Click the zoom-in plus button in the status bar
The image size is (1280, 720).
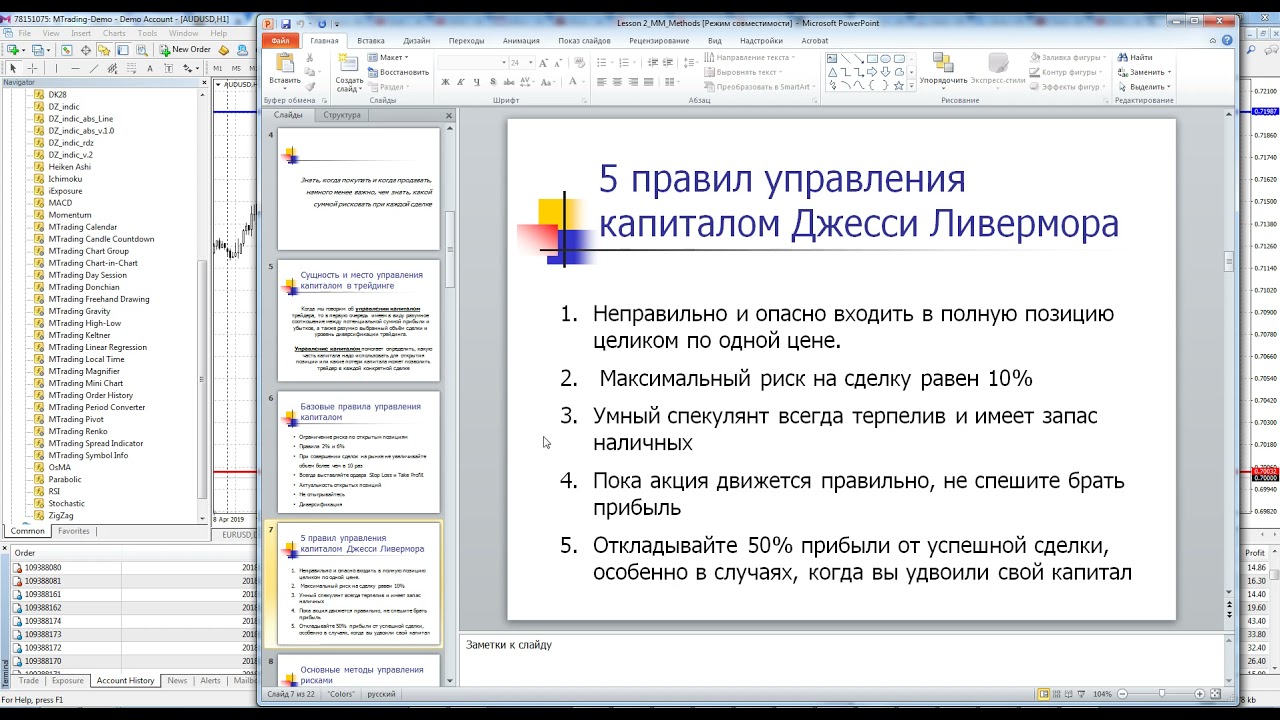pyautogui.click(x=1199, y=694)
